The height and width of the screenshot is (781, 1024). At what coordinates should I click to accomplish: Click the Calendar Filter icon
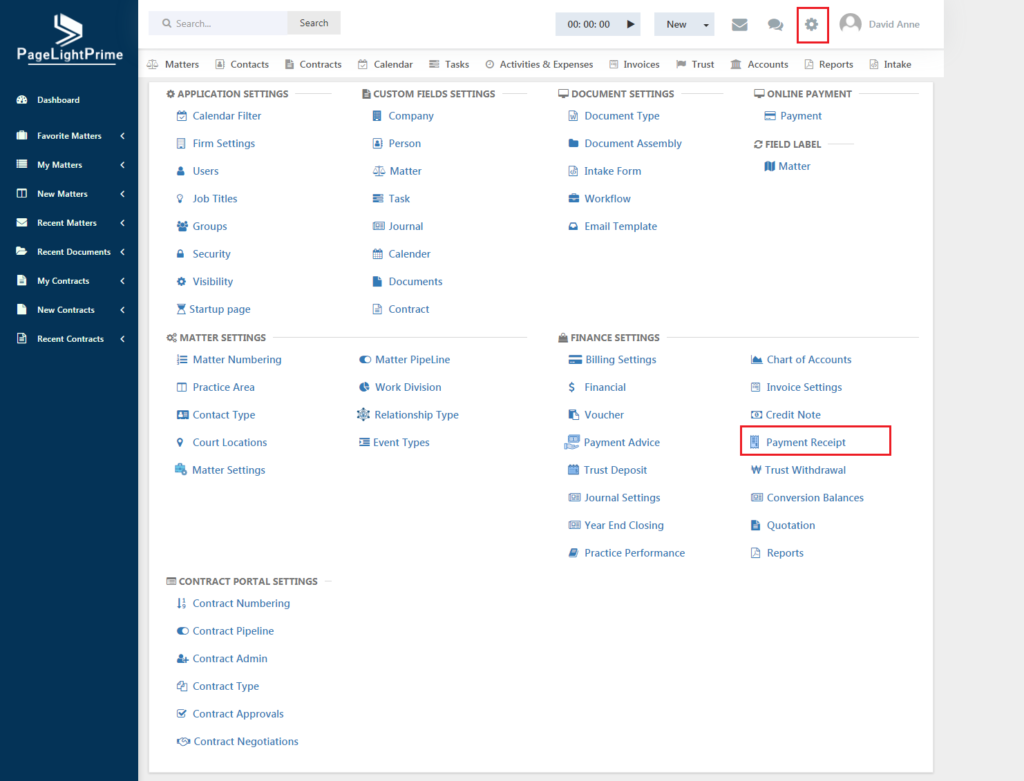click(x=182, y=116)
